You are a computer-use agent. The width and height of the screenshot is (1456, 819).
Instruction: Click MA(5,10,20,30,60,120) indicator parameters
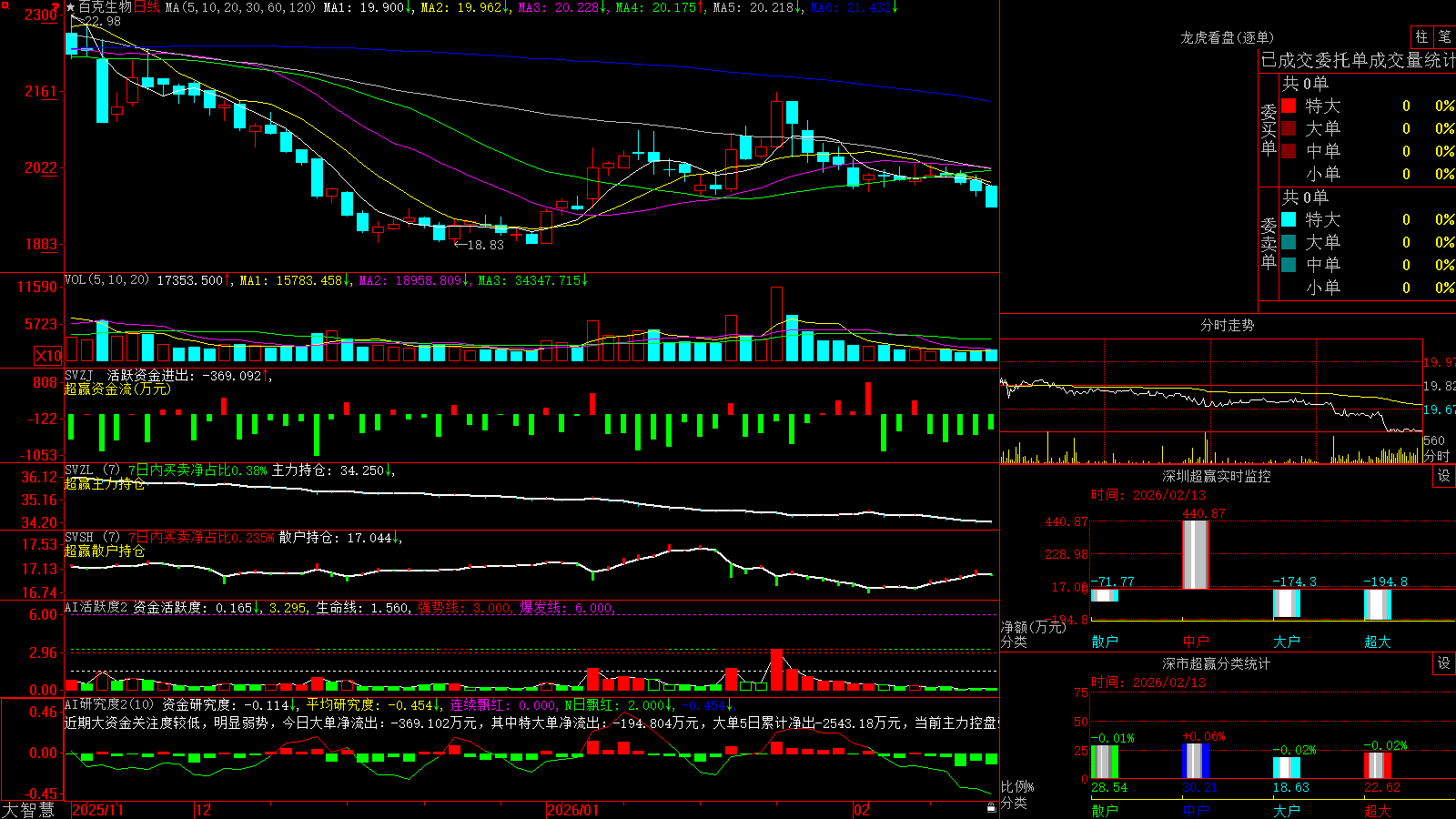pos(240,7)
